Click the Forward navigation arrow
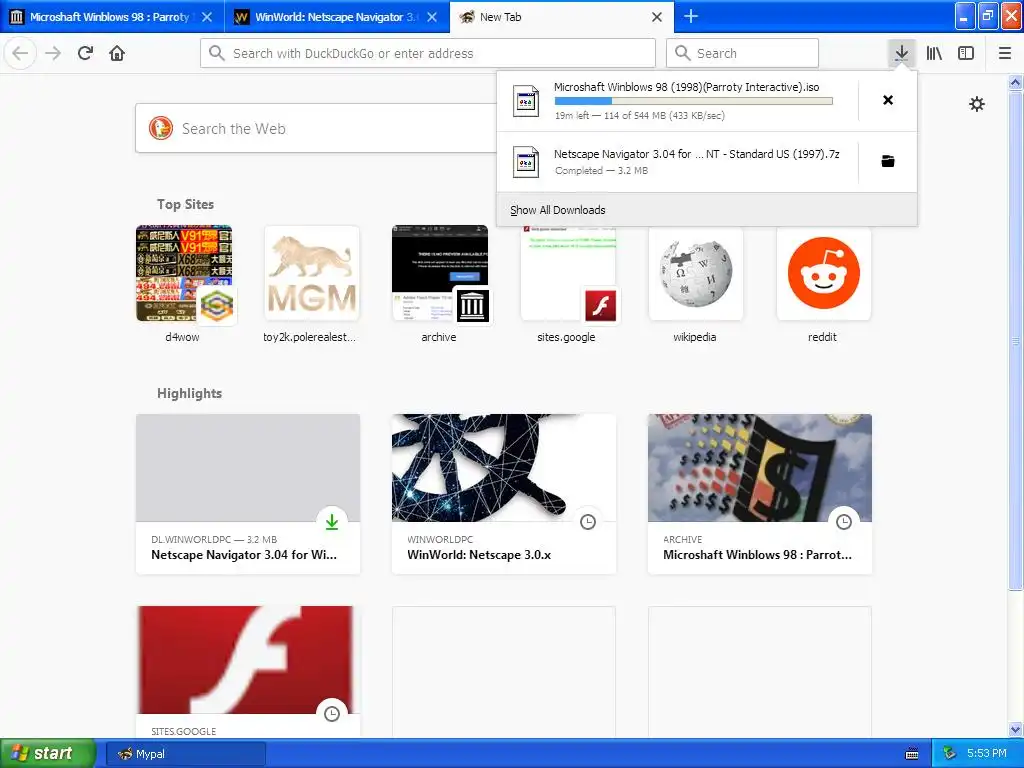This screenshot has height=768, width=1024. tap(53, 53)
